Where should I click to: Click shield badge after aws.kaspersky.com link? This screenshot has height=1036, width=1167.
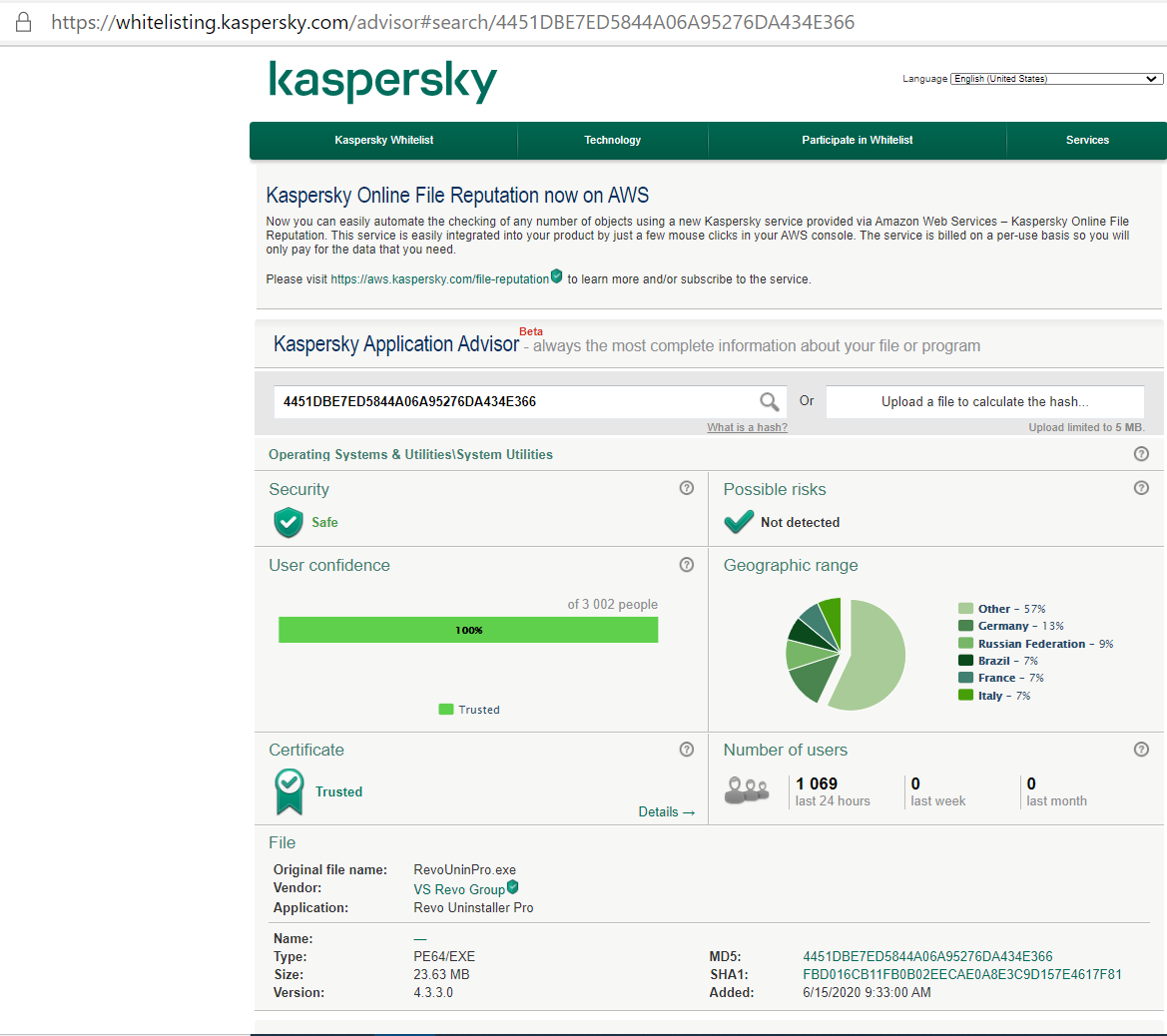pyautogui.click(x=556, y=276)
